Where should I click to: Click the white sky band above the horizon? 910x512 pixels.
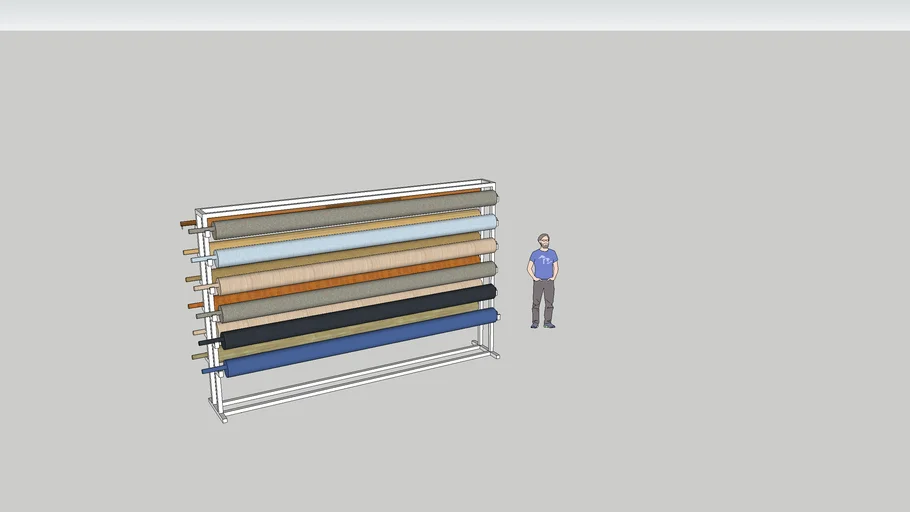(x=455, y=15)
